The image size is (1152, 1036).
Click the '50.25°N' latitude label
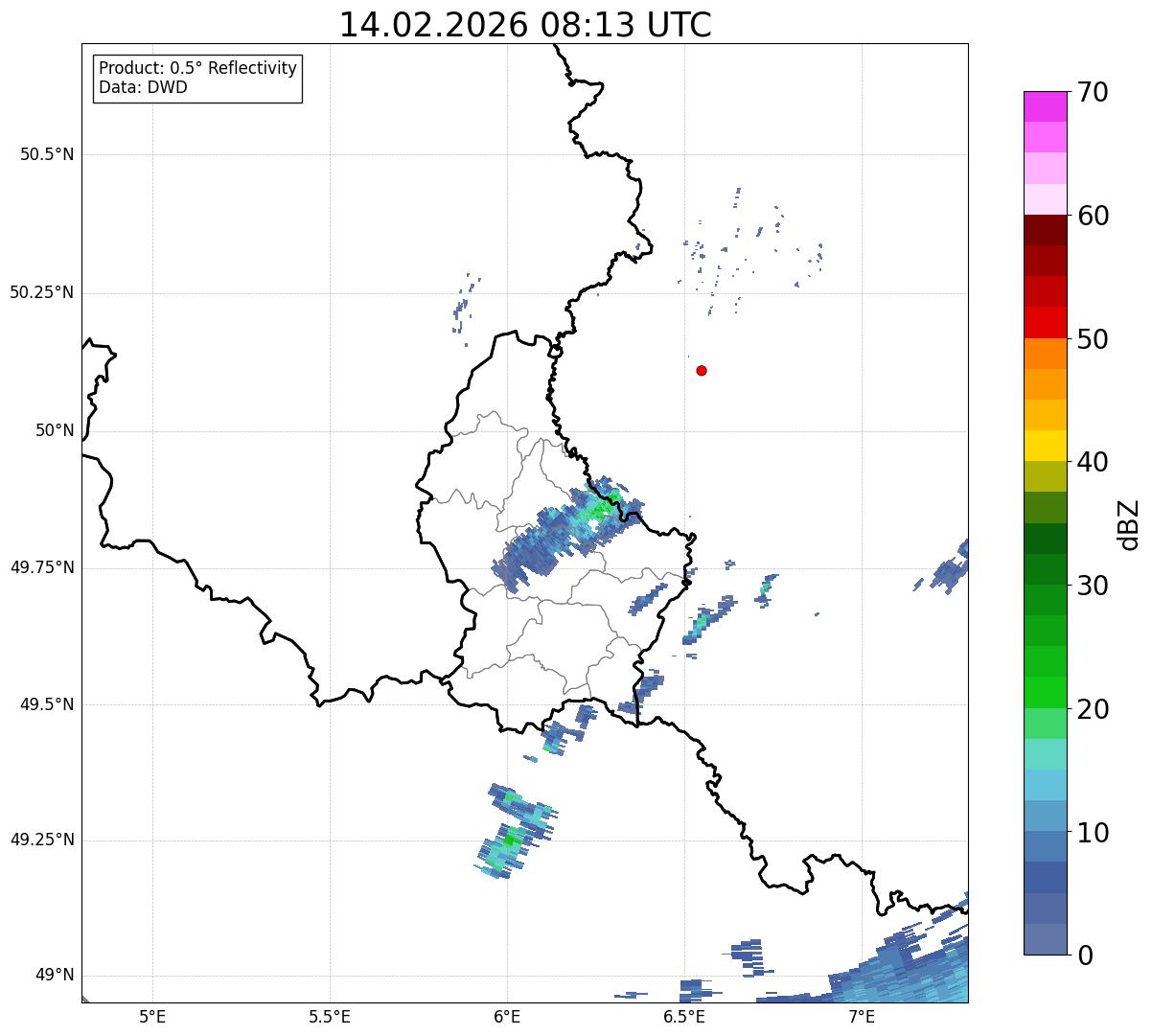click(42, 292)
